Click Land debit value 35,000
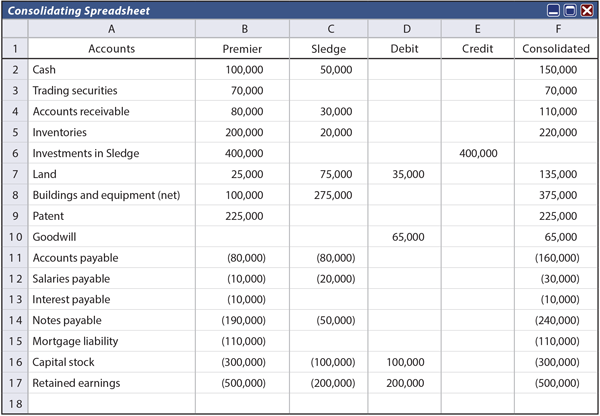 point(408,174)
